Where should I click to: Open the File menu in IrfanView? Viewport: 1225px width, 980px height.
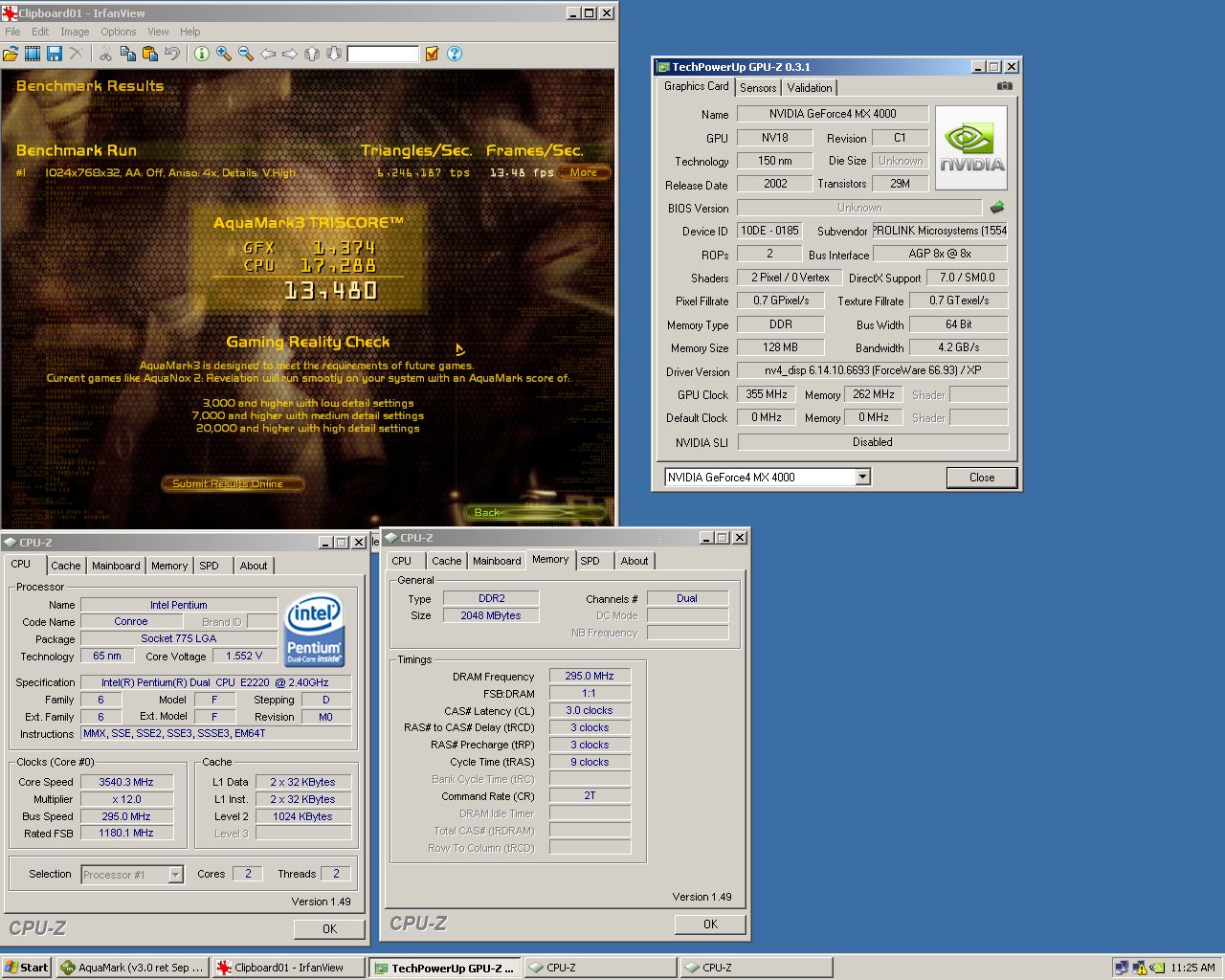[x=12, y=32]
